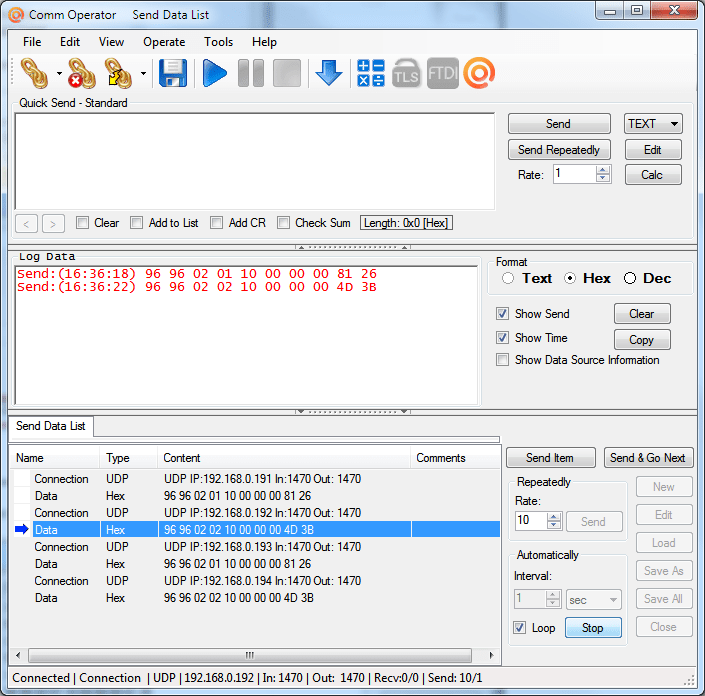
Task: Open dropdown arrow beside open connection icon
Action: [x=59, y=73]
